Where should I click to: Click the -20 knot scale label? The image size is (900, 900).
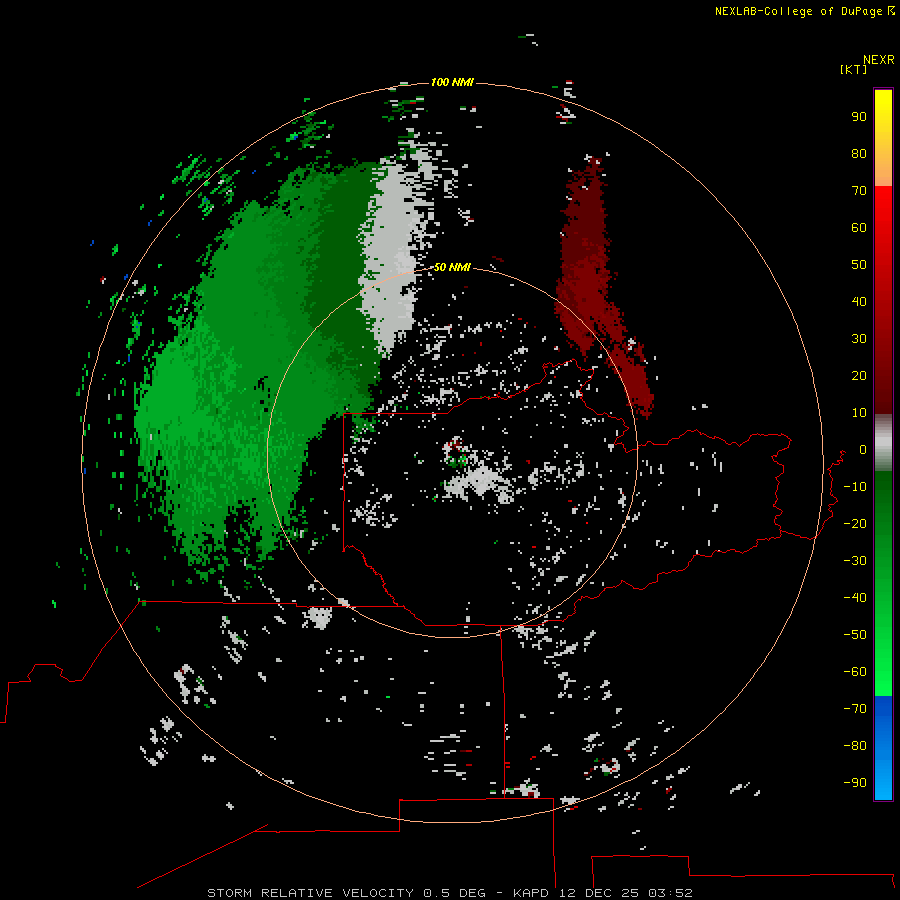pyautogui.click(x=855, y=523)
